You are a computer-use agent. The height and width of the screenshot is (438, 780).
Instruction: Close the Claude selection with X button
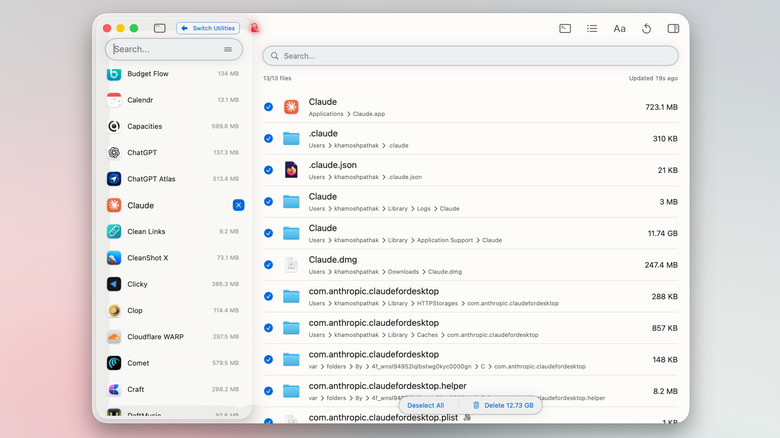point(238,205)
